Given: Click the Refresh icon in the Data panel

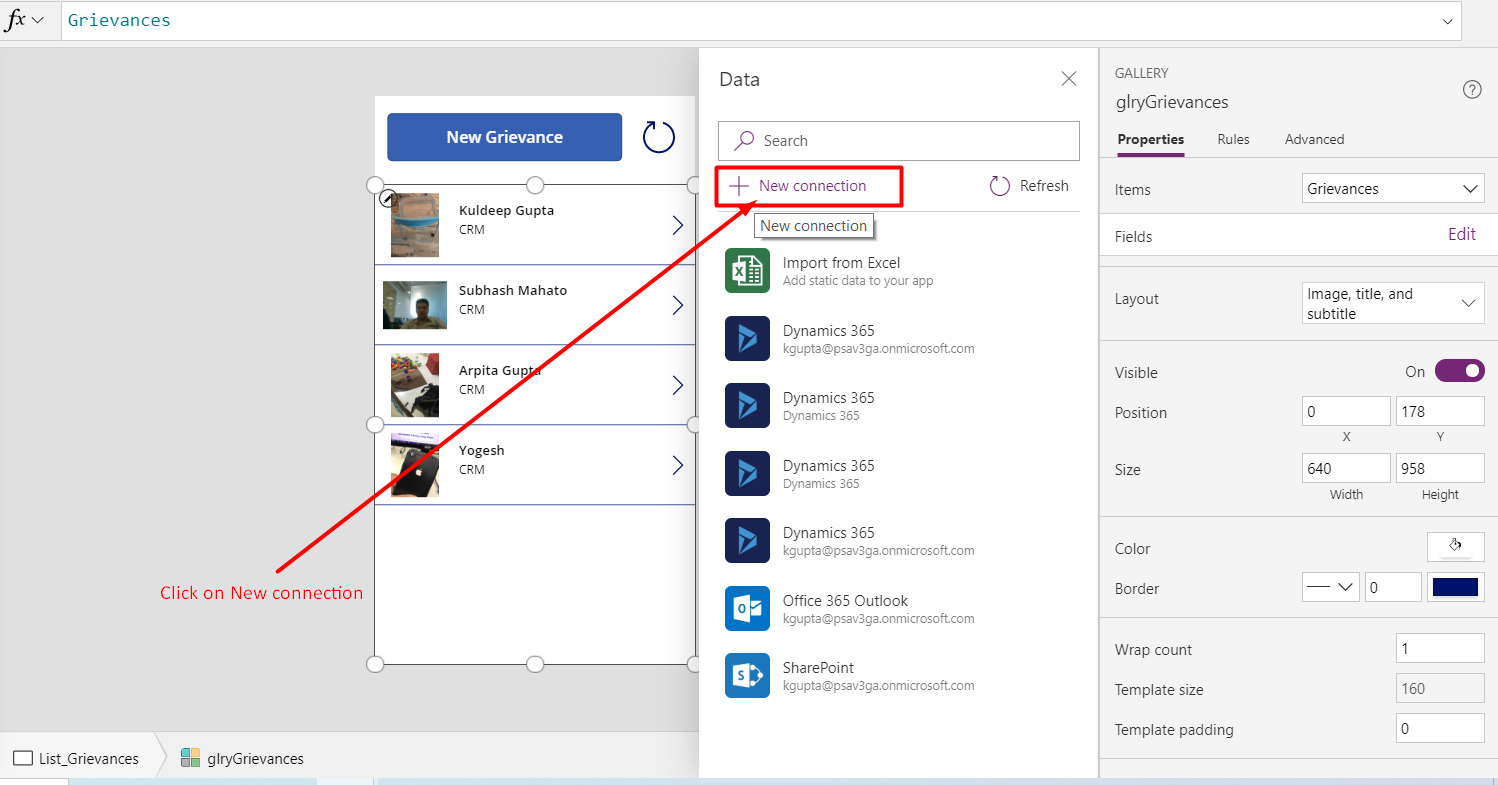Looking at the screenshot, I should point(1000,186).
